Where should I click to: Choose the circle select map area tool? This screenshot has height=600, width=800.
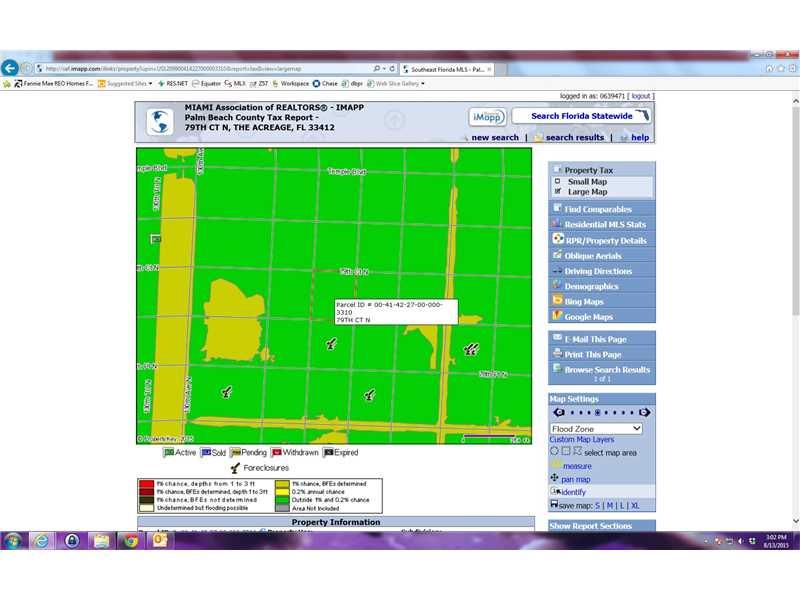[555, 452]
